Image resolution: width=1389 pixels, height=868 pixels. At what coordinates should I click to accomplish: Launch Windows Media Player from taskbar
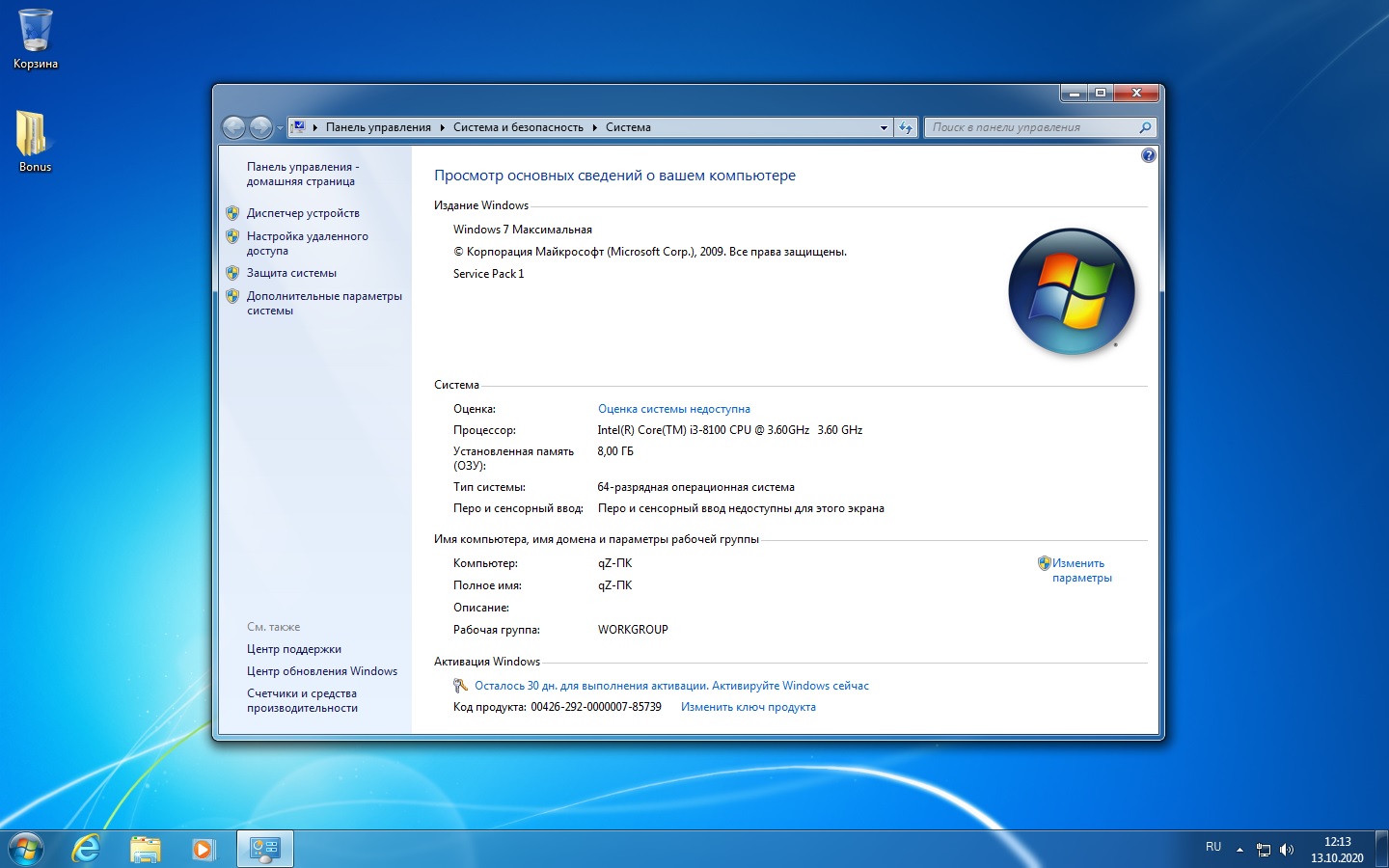(203, 849)
